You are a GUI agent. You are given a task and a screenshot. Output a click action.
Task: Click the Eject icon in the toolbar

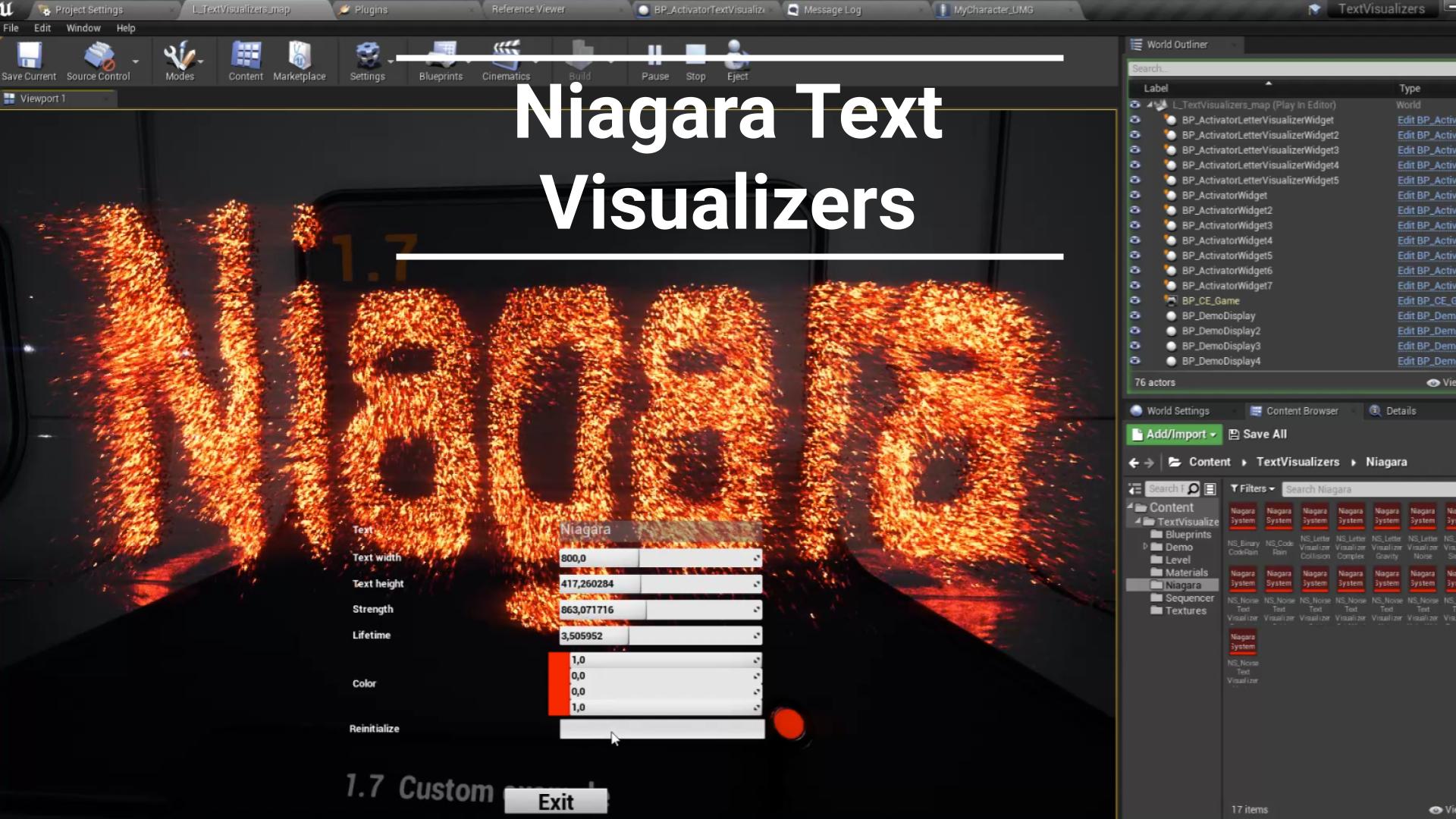coord(735,57)
